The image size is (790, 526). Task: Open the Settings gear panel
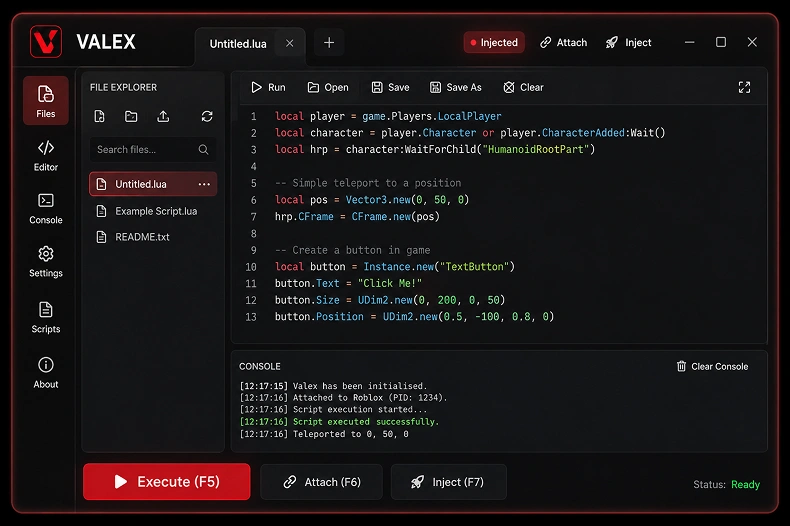(x=46, y=262)
